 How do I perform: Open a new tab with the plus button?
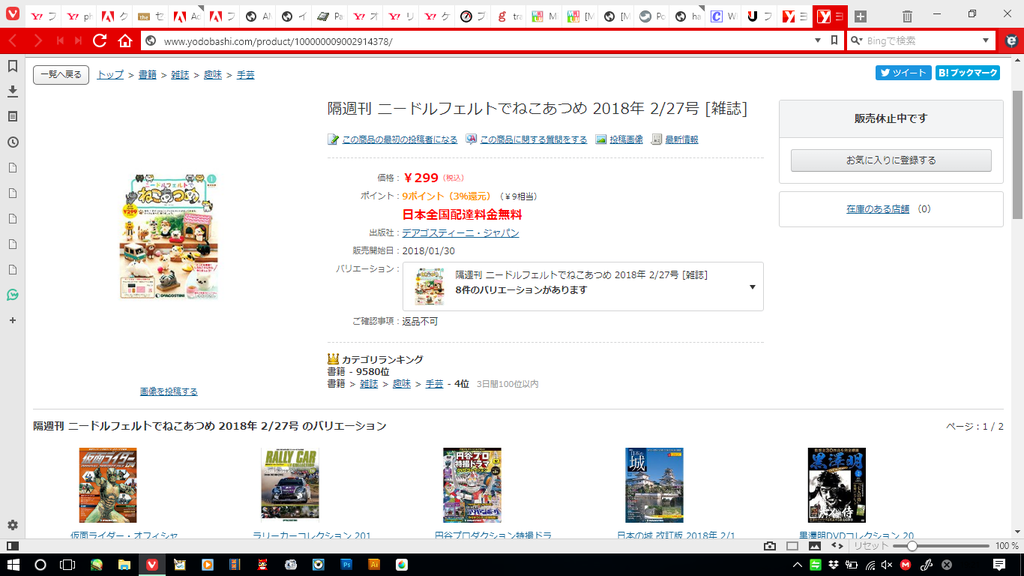pyautogui.click(x=860, y=17)
